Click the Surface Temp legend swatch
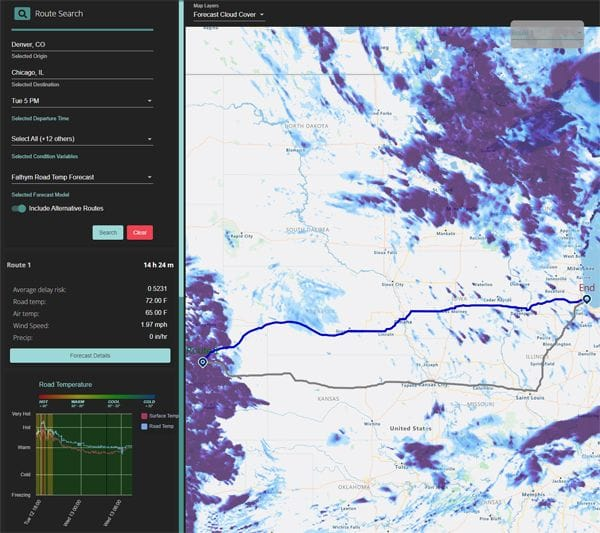The image size is (600, 533). [x=144, y=415]
